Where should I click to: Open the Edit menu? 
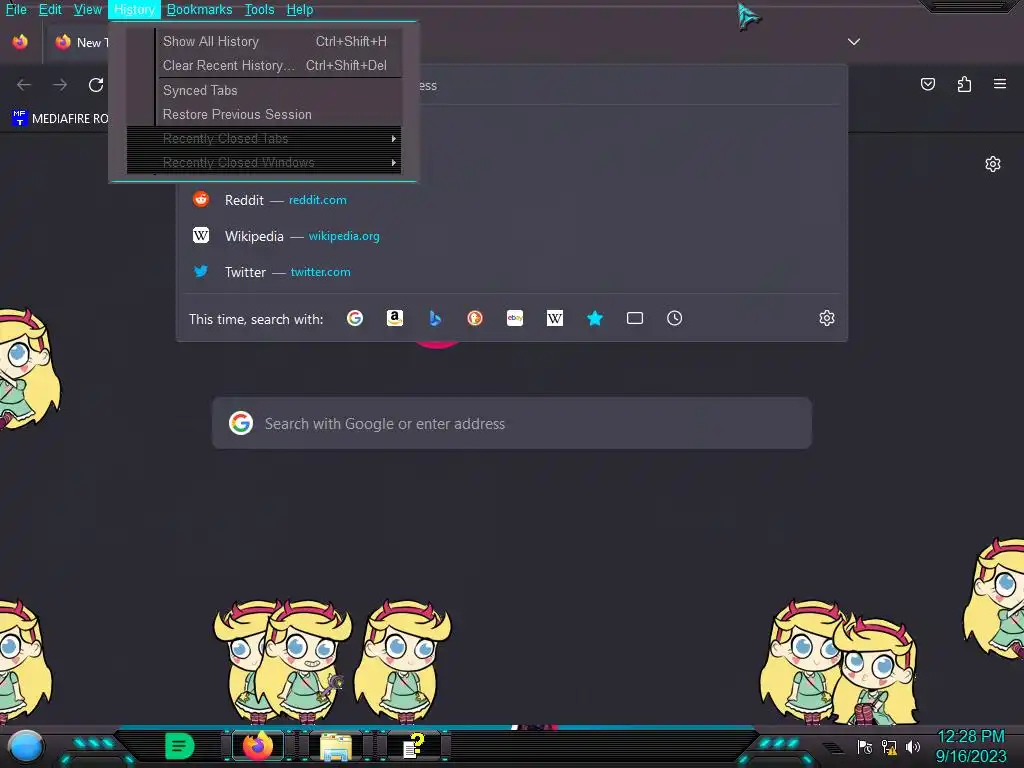click(x=50, y=9)
